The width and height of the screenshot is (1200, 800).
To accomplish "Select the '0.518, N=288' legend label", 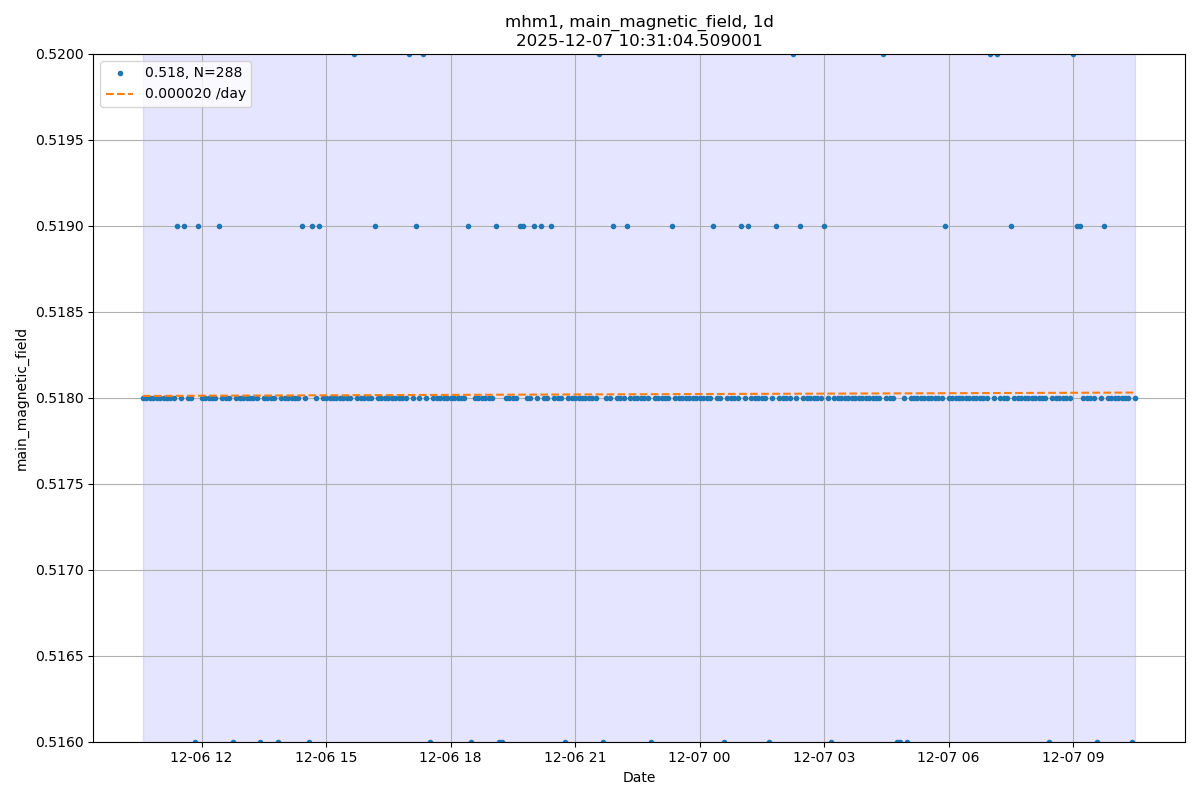I will [193, 73].
